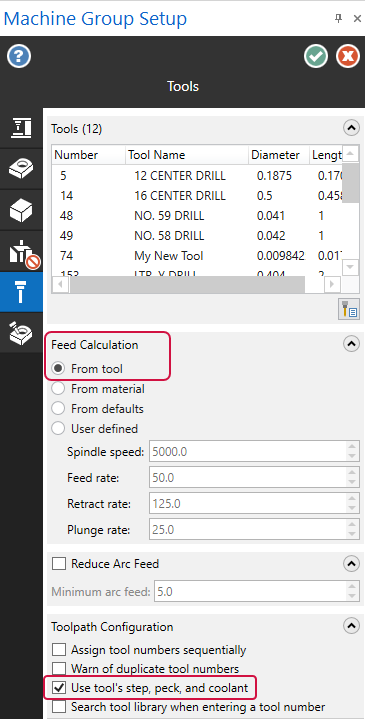Collapse the Toolpath Configuration section
Image resolution: width=365 pixels, height=719 pixels.
351,626
